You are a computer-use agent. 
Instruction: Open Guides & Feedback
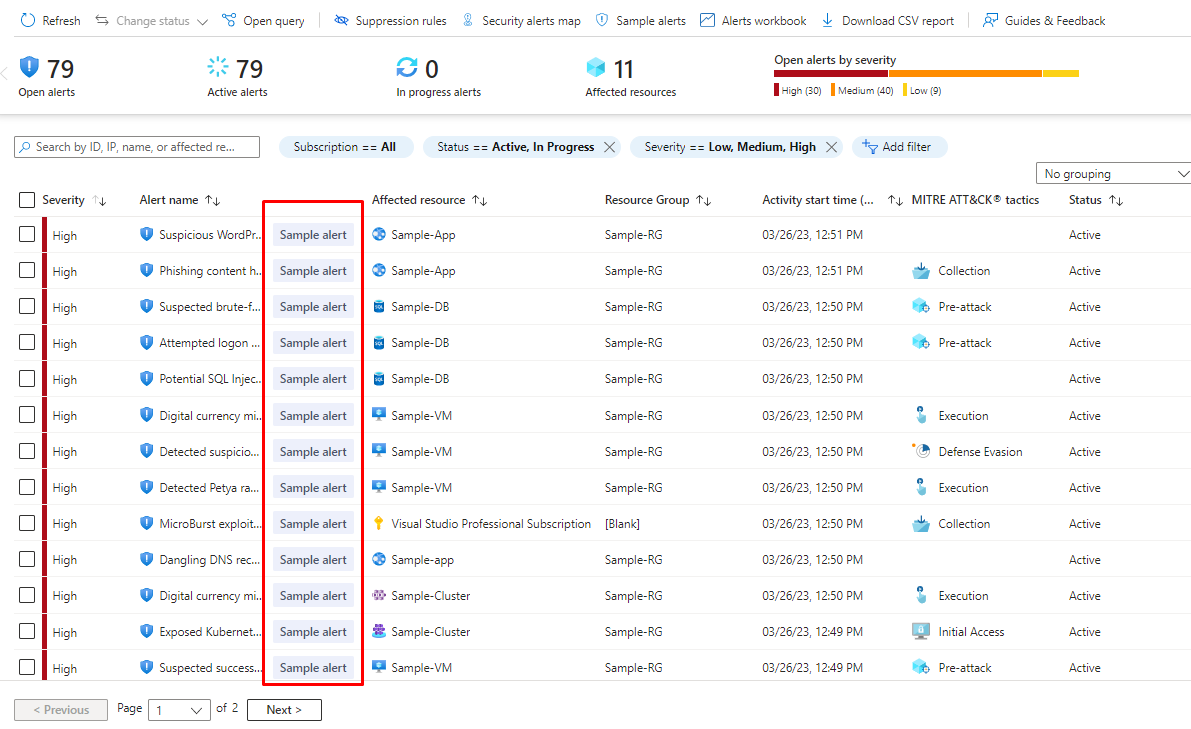[x=1044, y=20]
